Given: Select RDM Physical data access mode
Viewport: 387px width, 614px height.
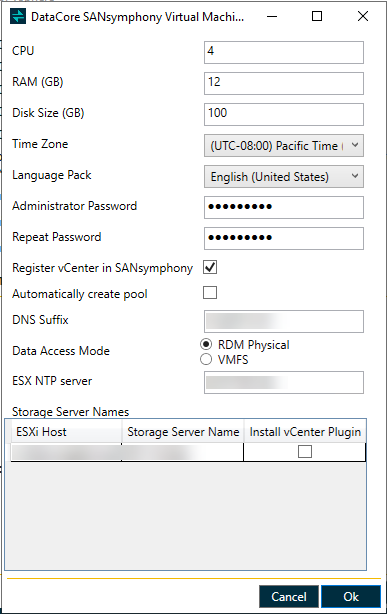Looking at the screenshot, I should click(x=206, y=345).
